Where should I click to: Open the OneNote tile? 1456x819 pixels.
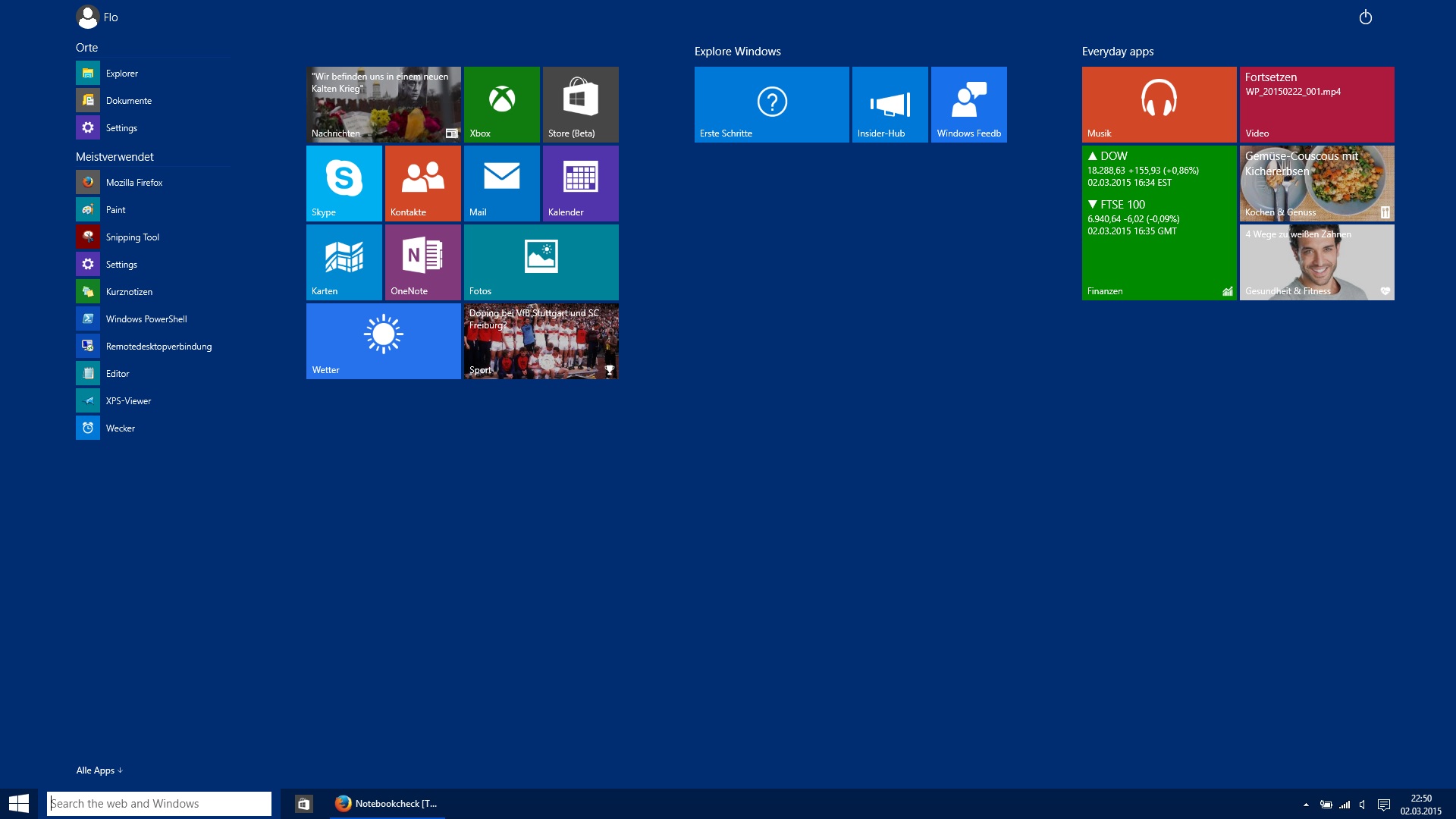[x=422, y=262]
